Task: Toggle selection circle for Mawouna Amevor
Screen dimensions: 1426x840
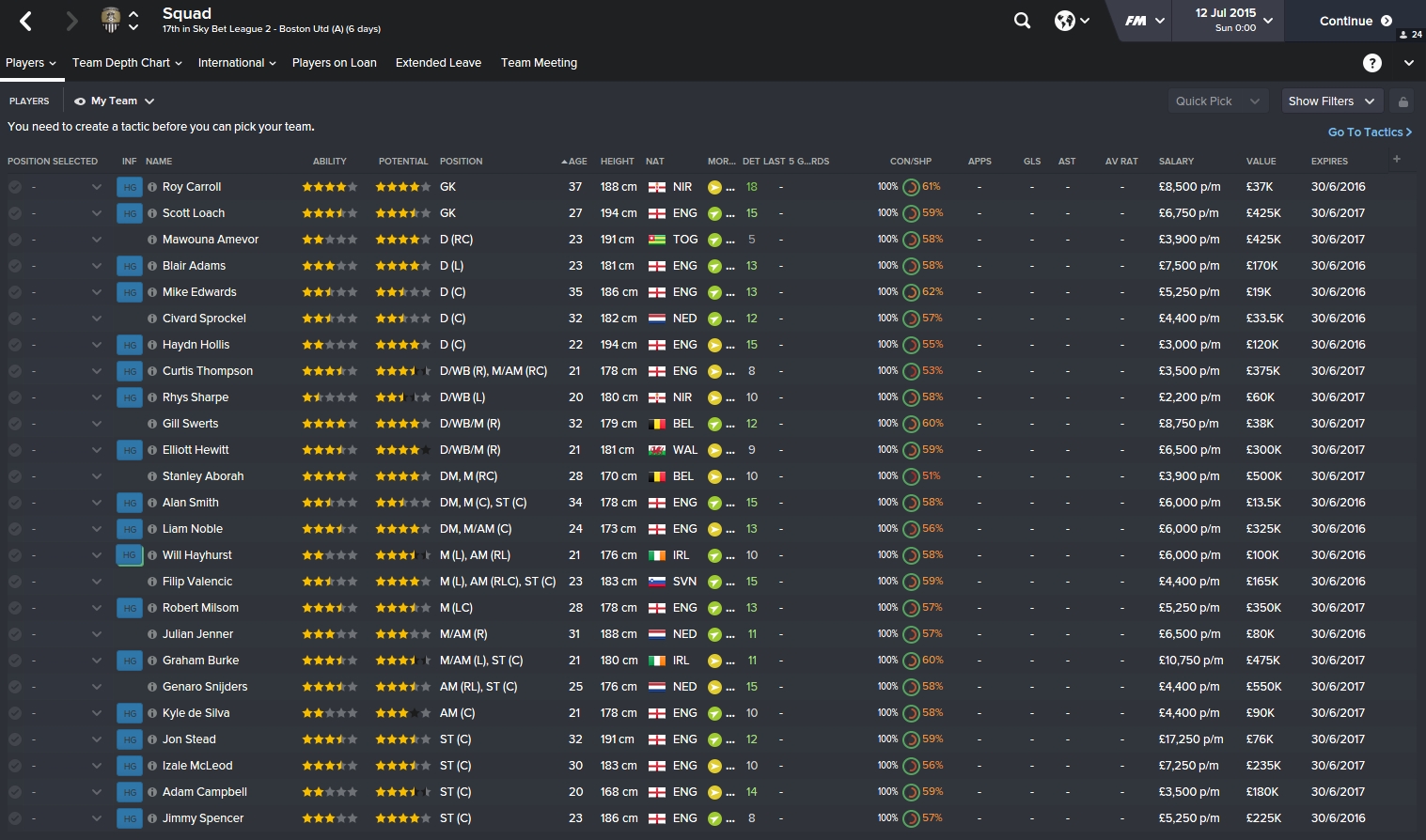Action: (x=15, y=240)
